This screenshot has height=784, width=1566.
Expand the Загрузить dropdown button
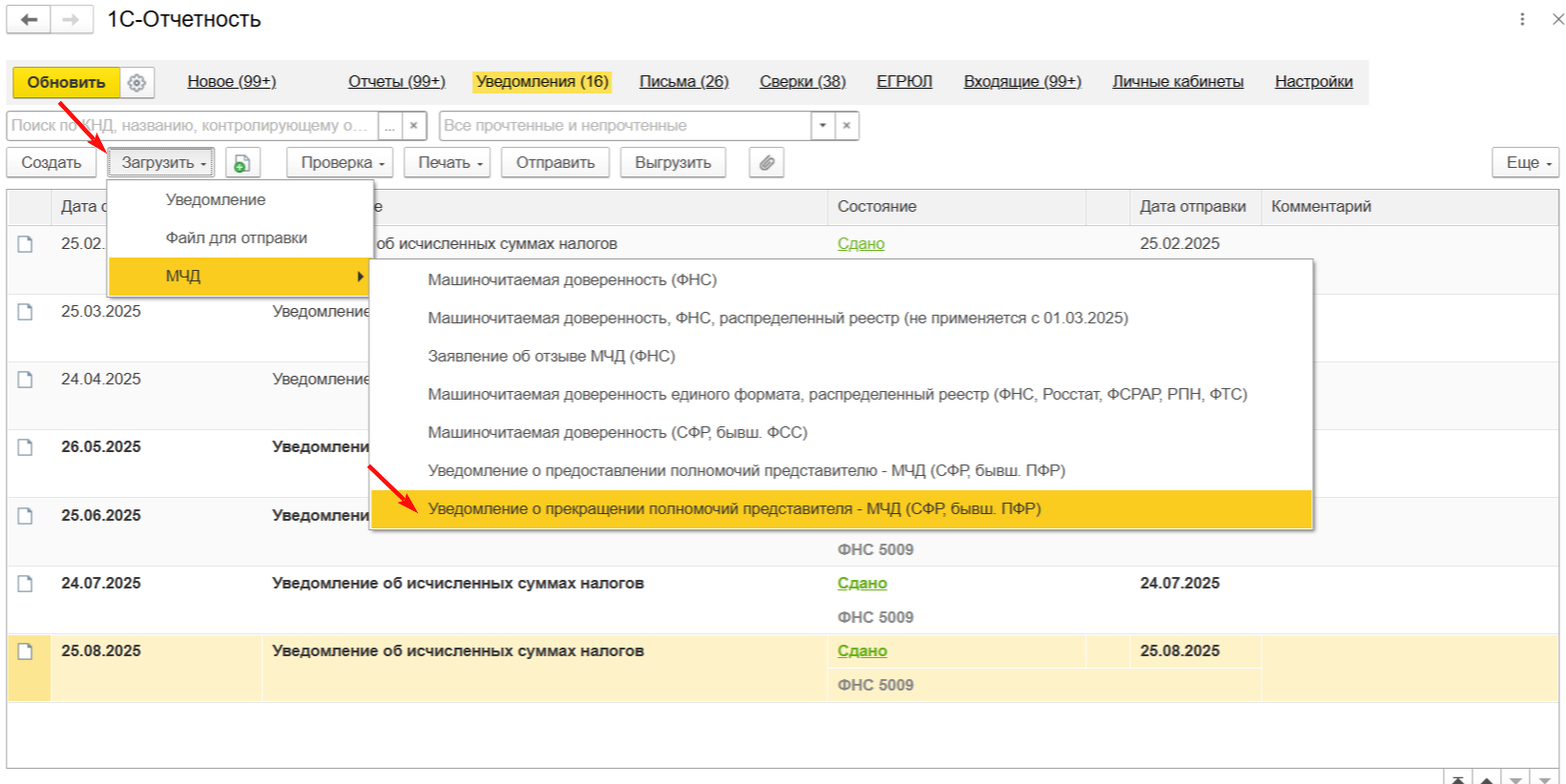[x=160, y=163]
